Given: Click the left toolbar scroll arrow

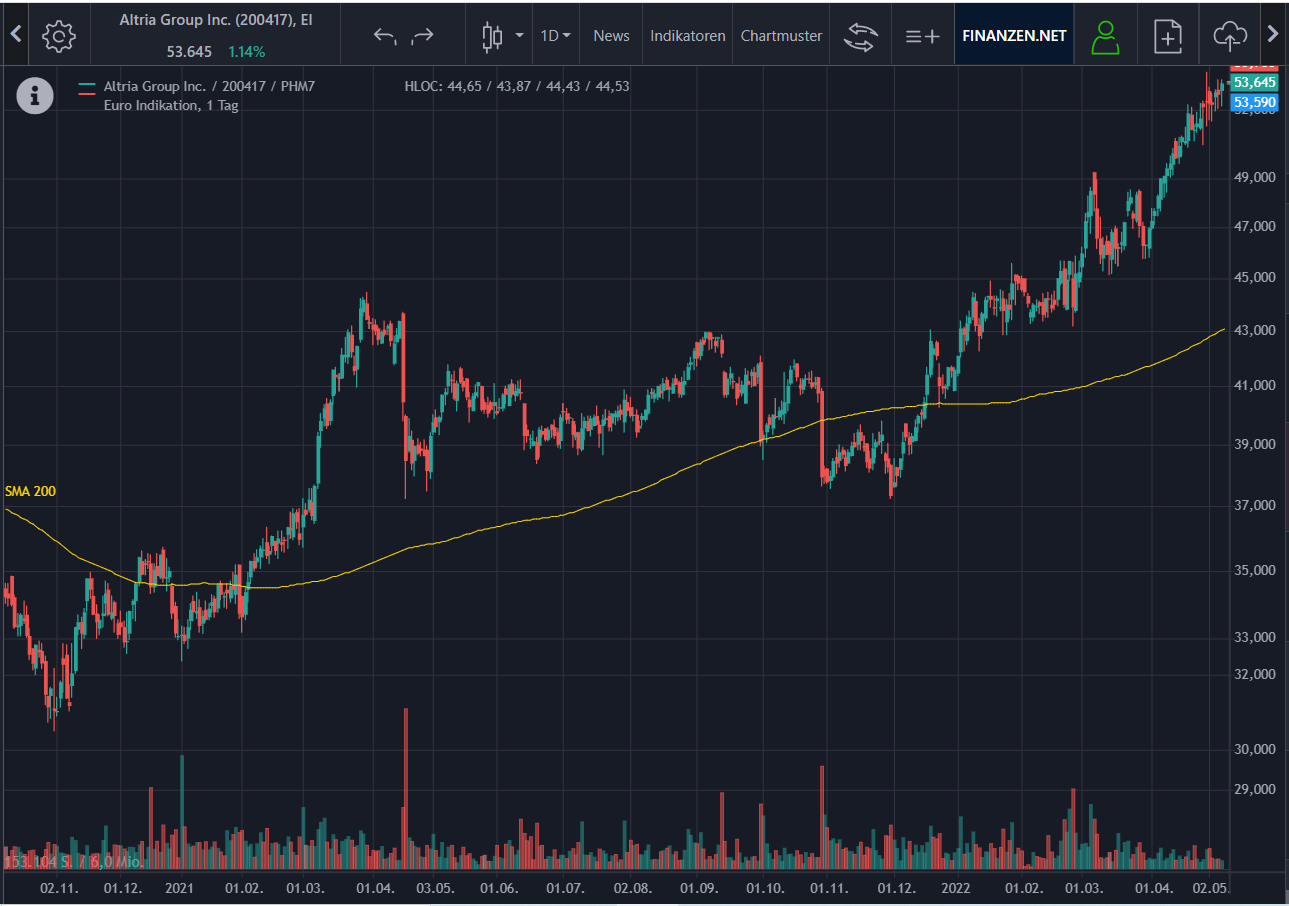Looking at the screenshot, I should tap(15, 34).
